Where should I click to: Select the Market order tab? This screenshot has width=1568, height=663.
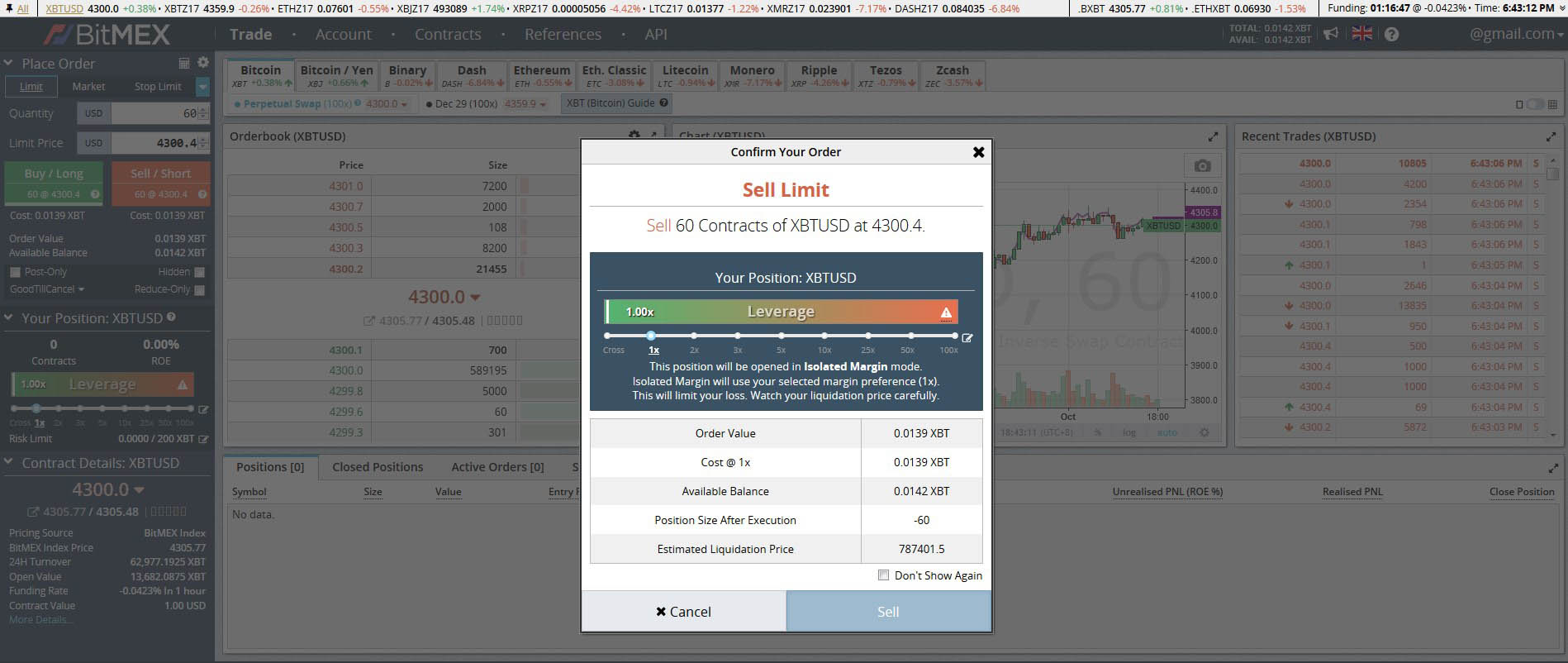tap(88, 86)
